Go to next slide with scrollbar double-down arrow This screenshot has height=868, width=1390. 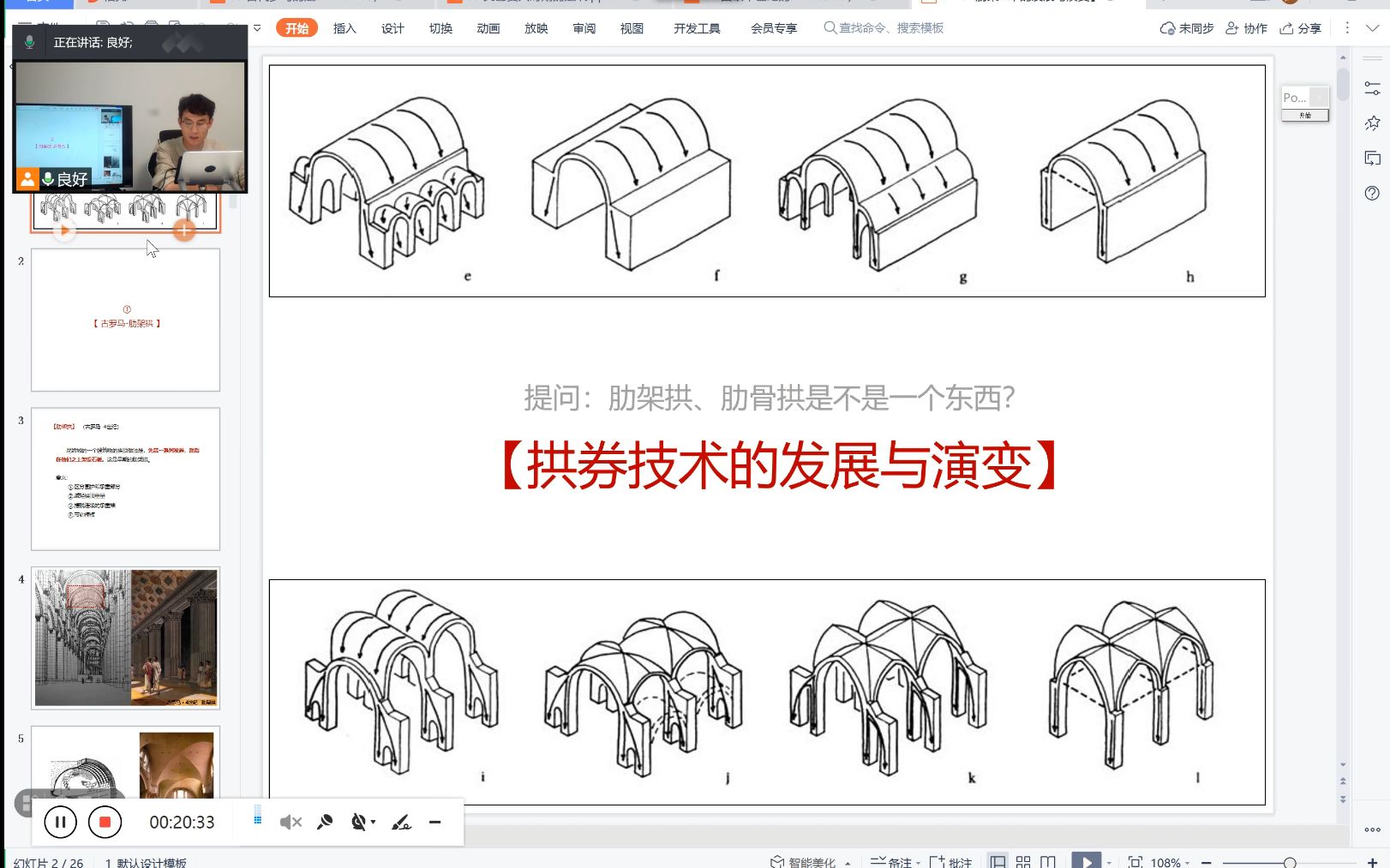(1343, 799)
